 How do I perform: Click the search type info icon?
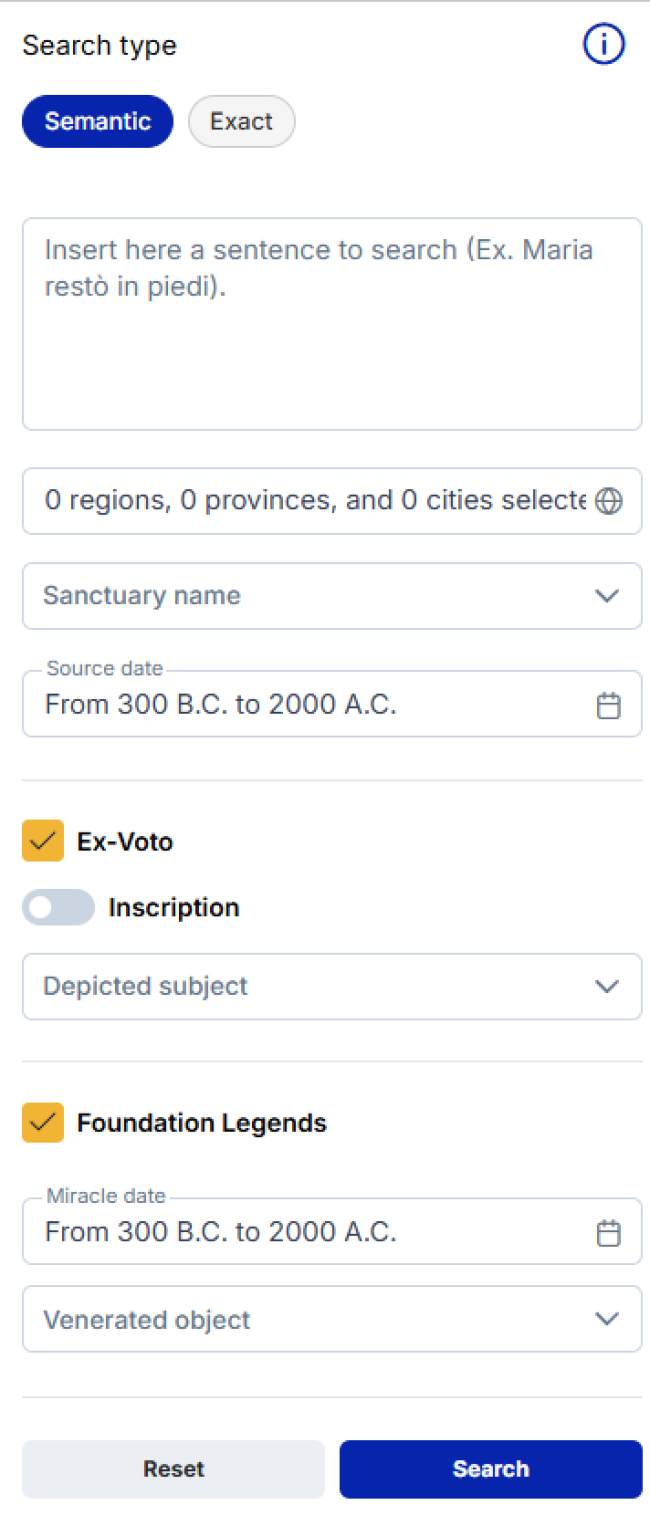coord(604,46)
